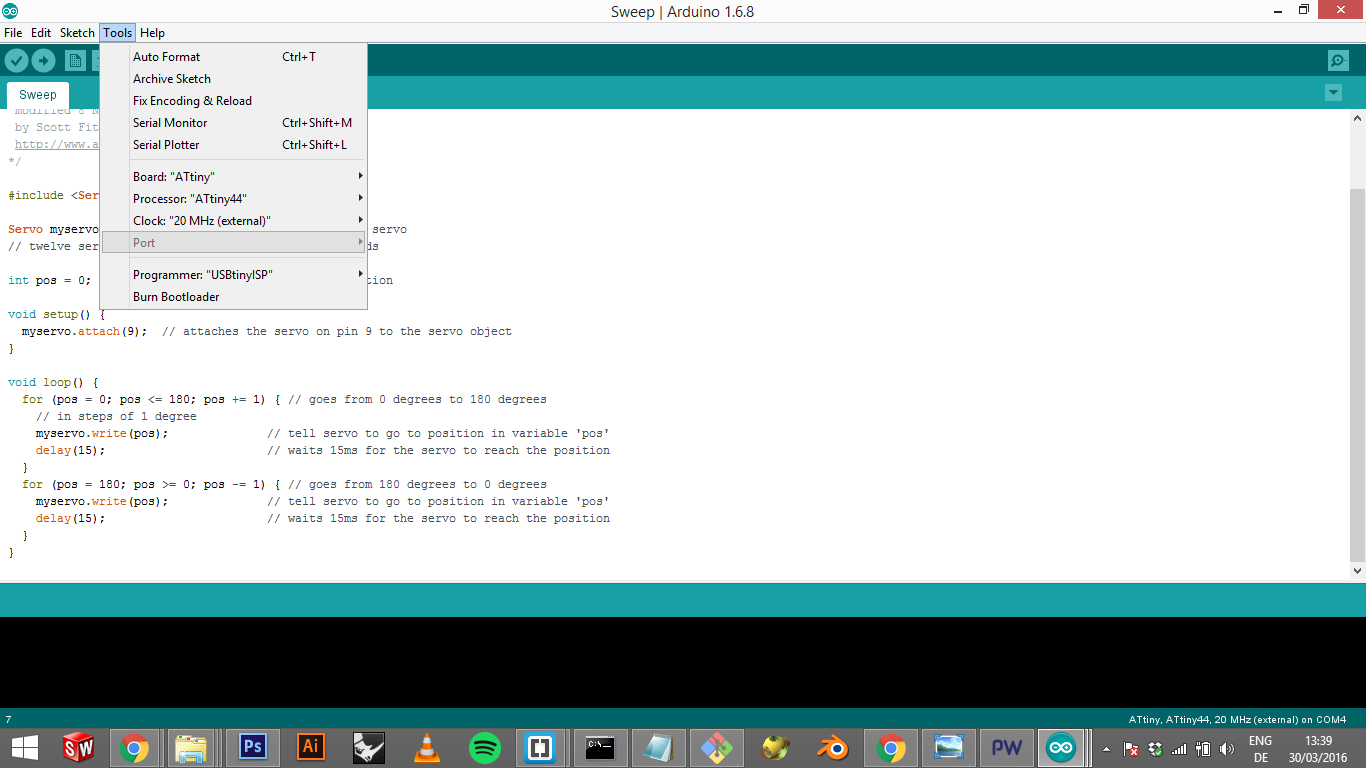This screenshot has width=1366, height=768.
Task: Click the '// in steps of 1 degree' comment
Action: pyautogui.click(x=116, y=416)
